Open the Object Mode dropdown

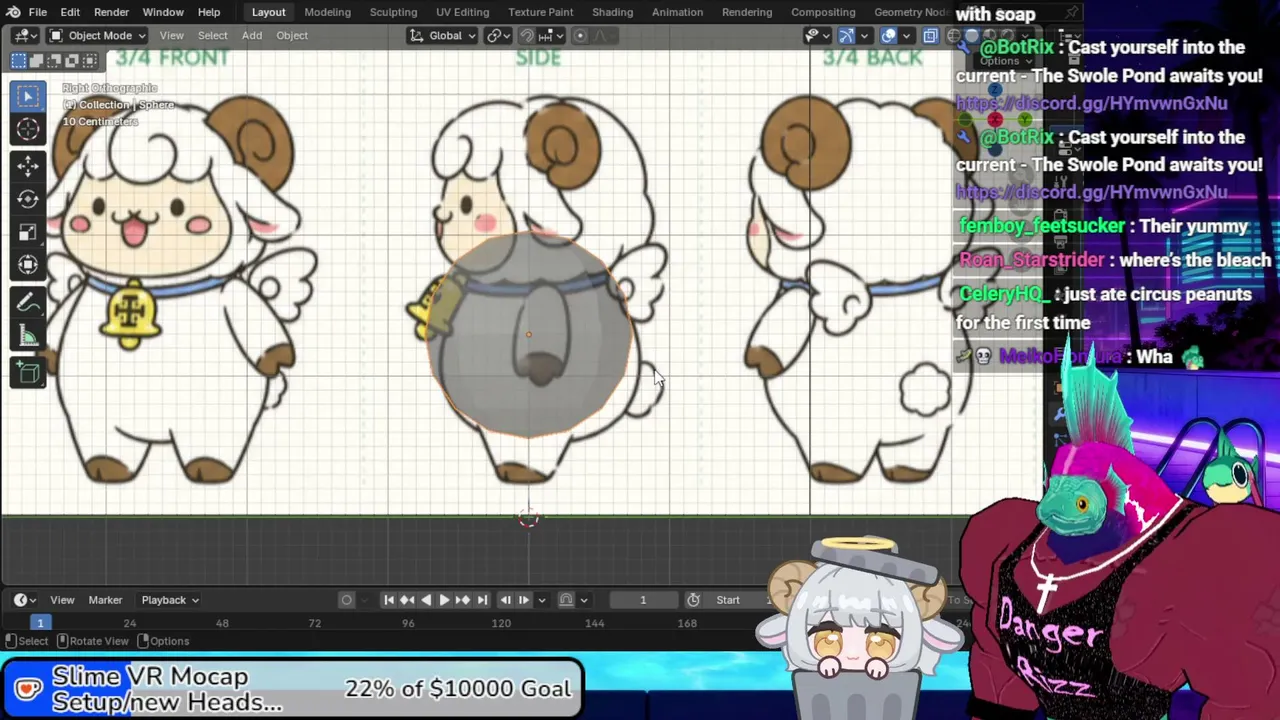[x=98, y=36]
